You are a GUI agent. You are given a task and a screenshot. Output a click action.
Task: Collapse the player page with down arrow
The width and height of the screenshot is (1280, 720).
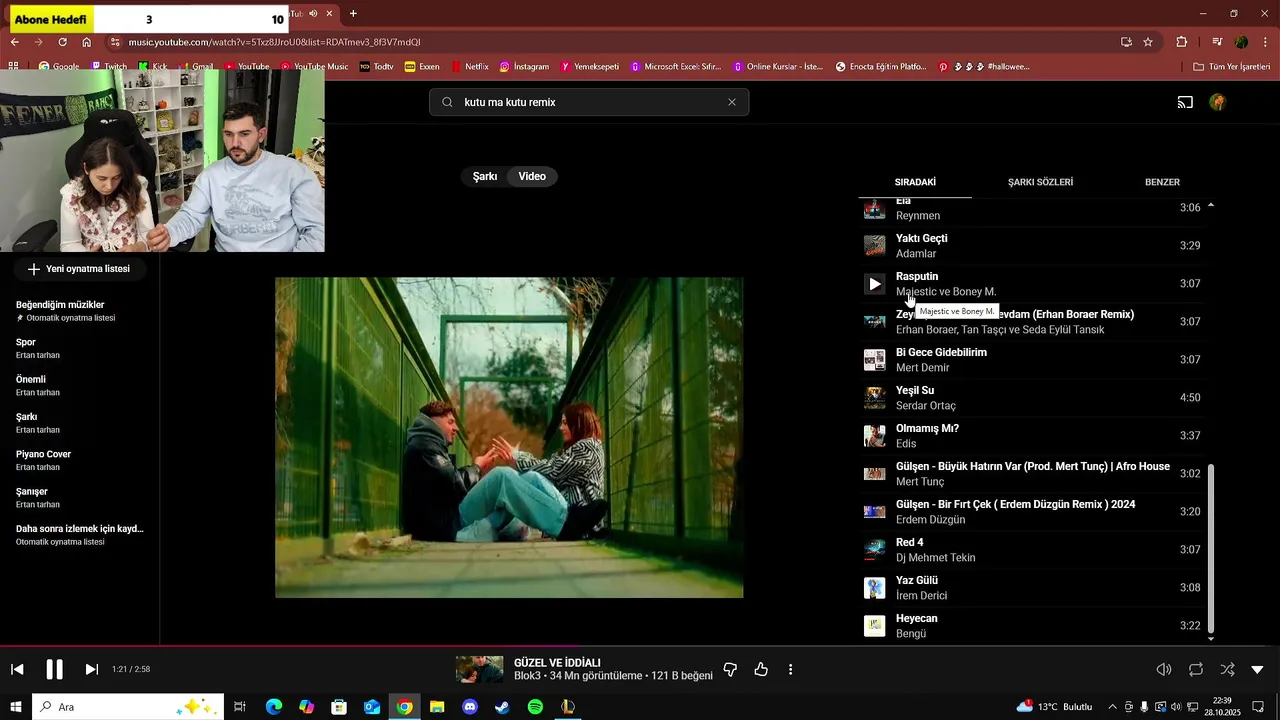tap(1258, 669)
